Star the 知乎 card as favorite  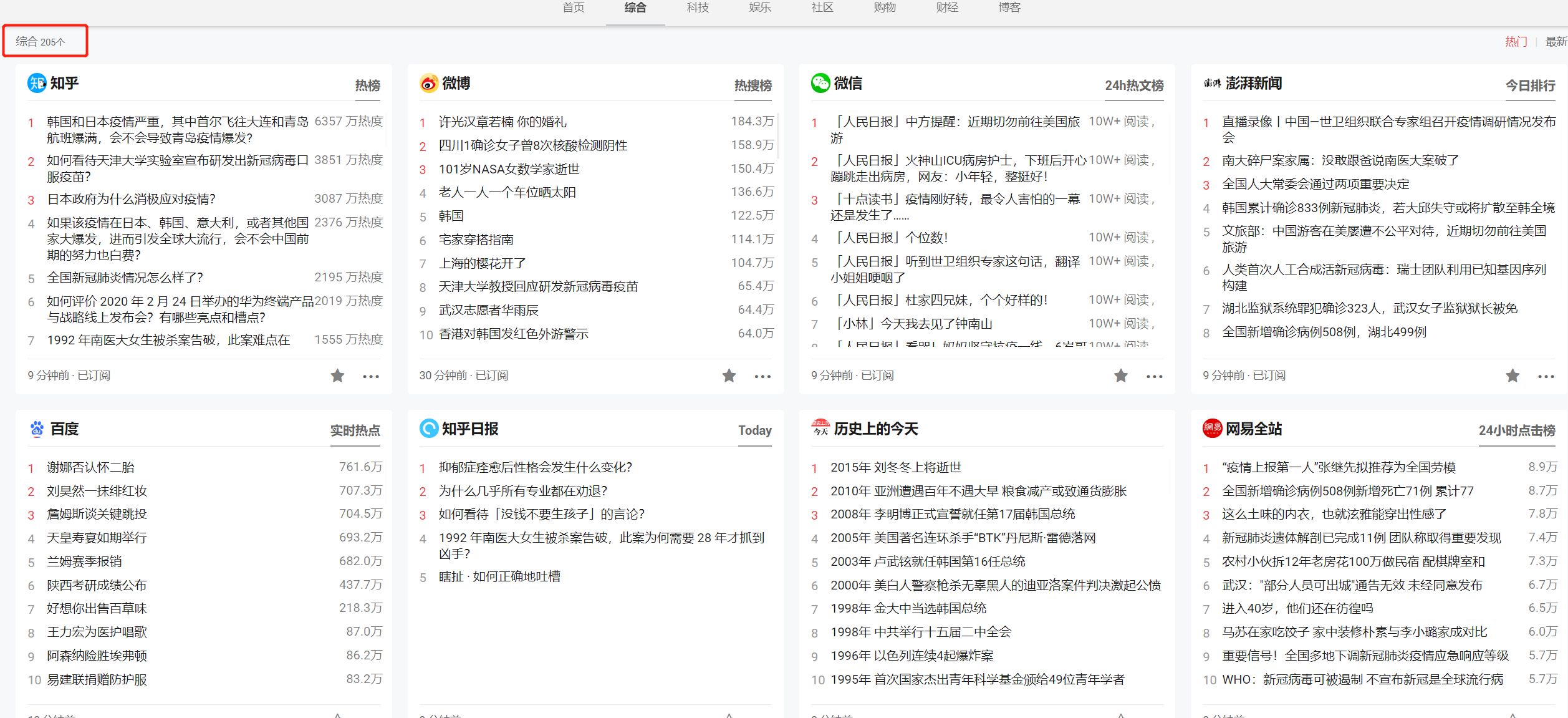(337, 376)
